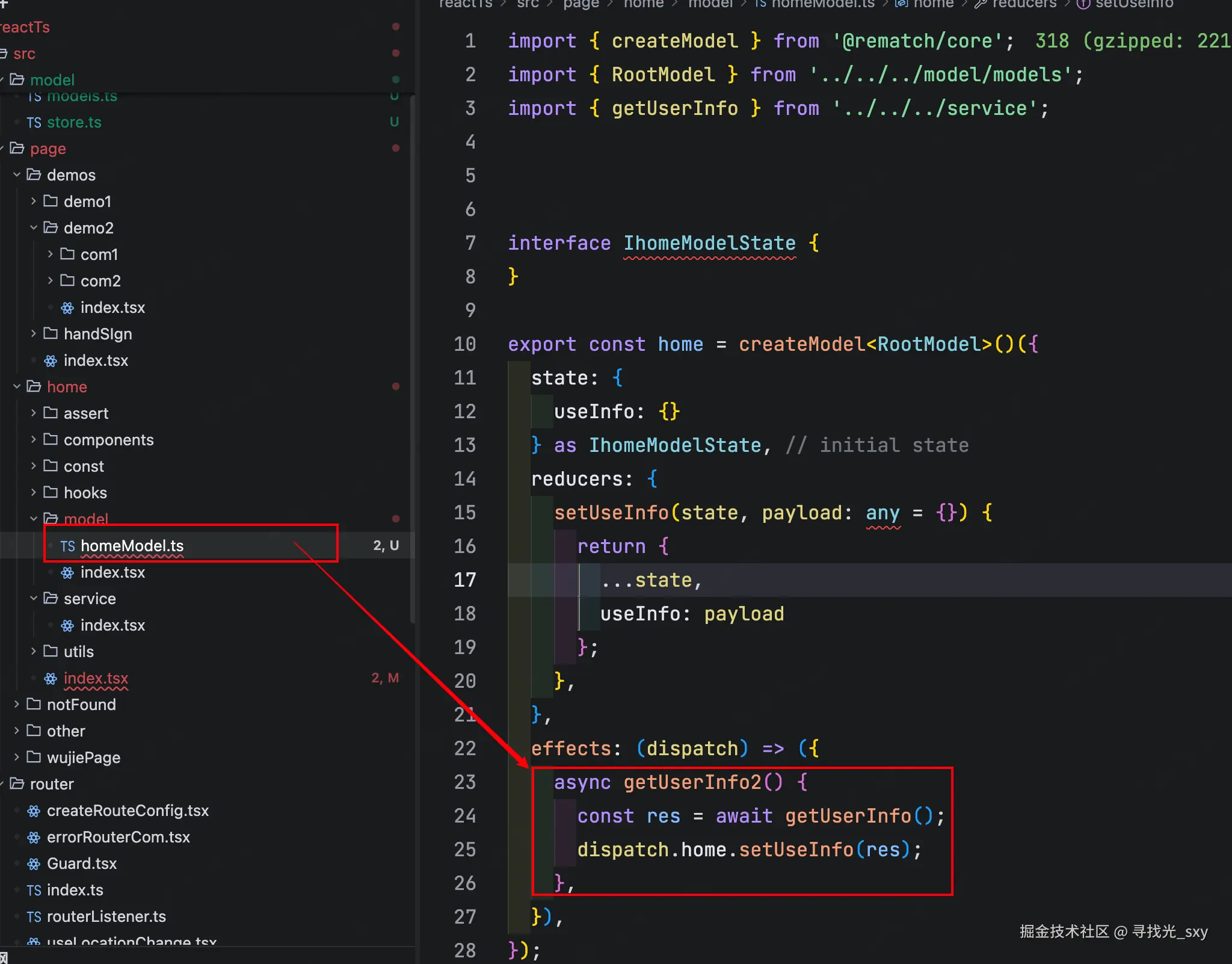
Task: Click the React icon beside errorRouterCom.tsx
Action: click(x=34, y=838)
